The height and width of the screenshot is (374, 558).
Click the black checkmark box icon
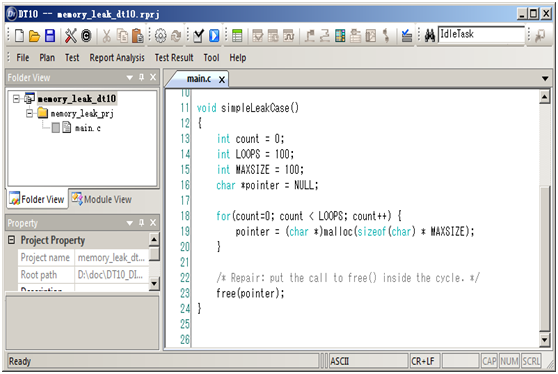tap(198, 36)
